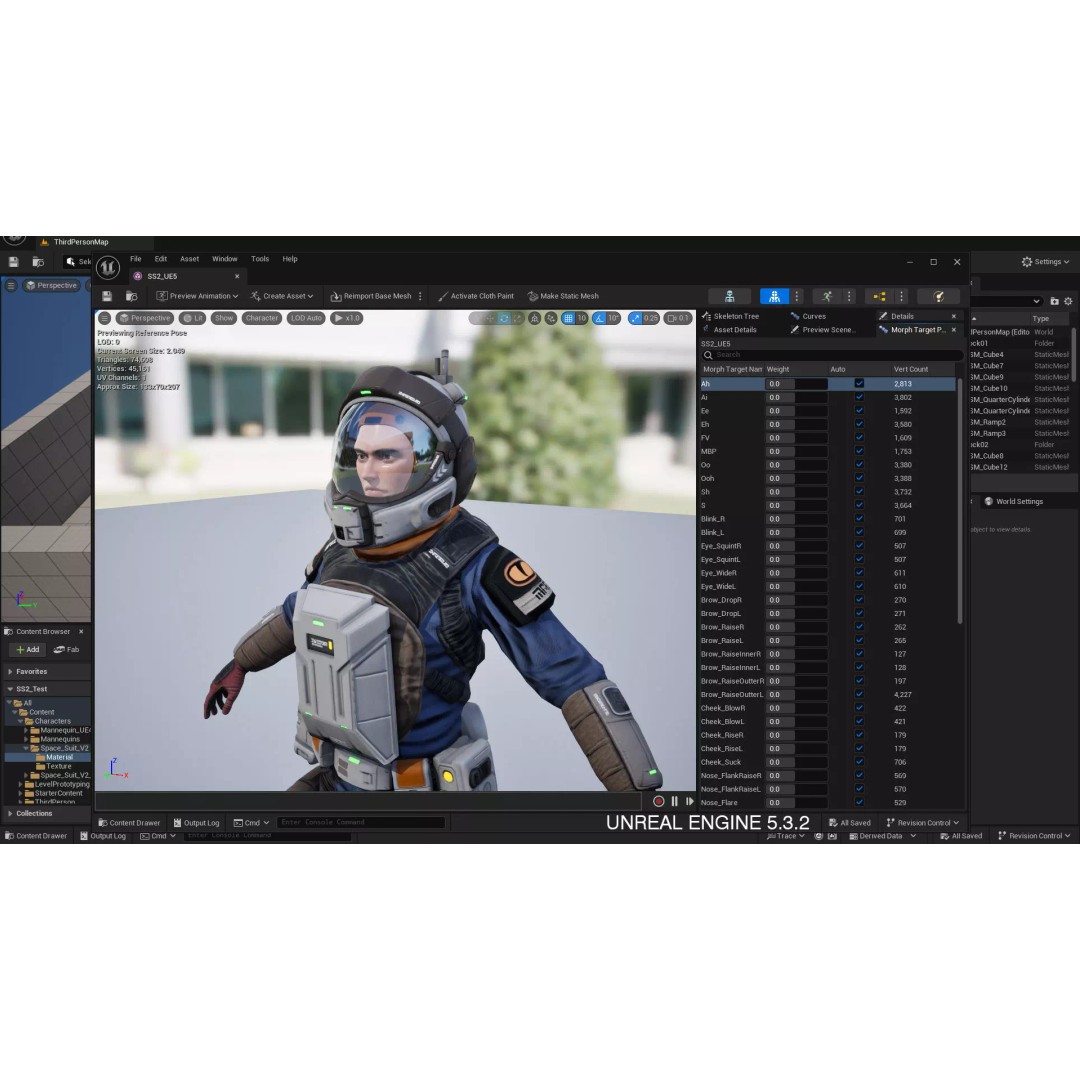
Task: Close the Morph Target Previewer tab
Action: 954,330
